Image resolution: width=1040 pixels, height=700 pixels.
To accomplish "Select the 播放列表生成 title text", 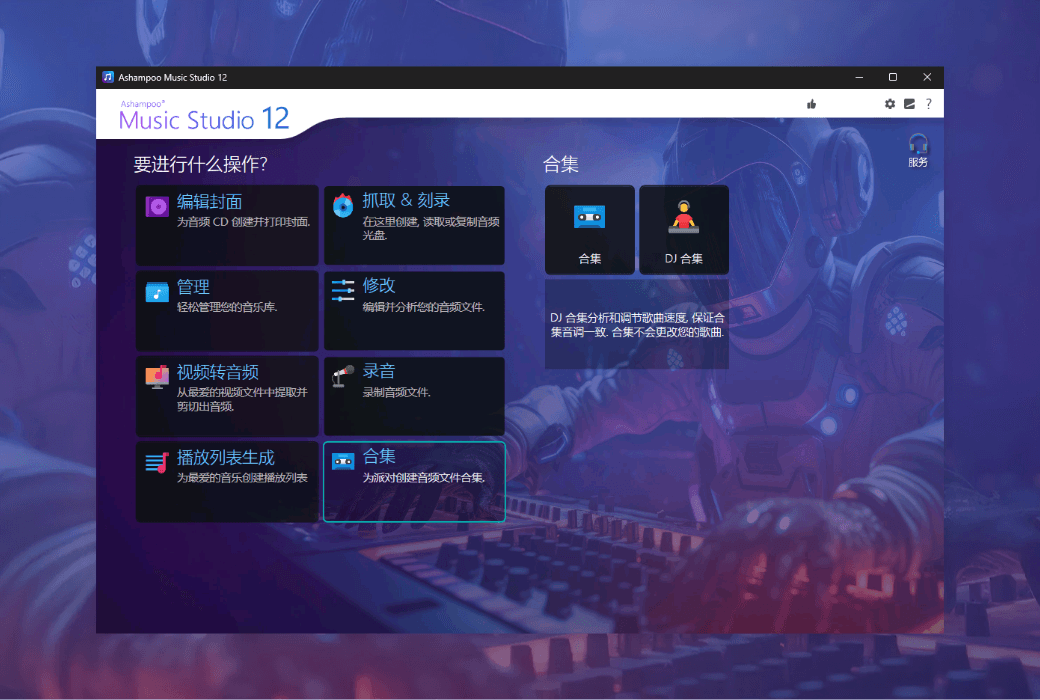I will [226, 458].
